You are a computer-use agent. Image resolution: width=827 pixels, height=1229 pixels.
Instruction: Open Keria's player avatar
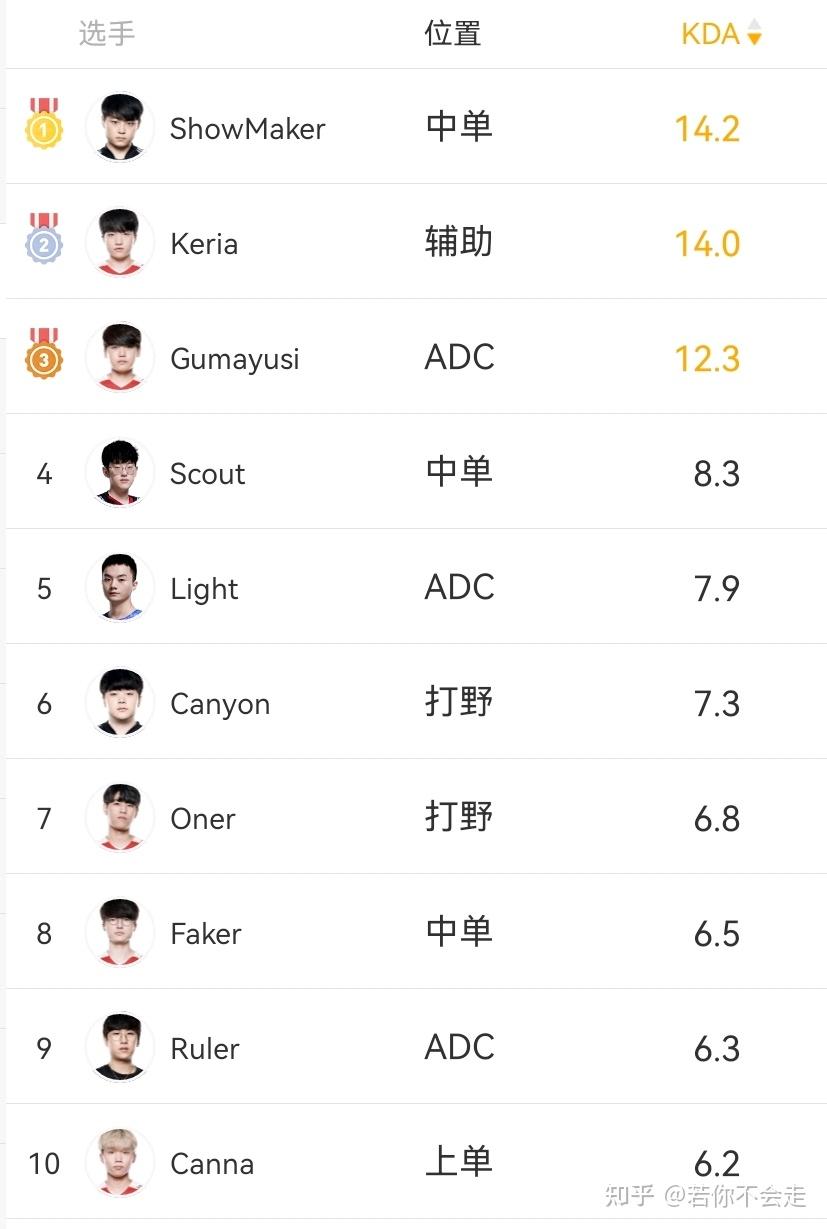pos(120,242)
